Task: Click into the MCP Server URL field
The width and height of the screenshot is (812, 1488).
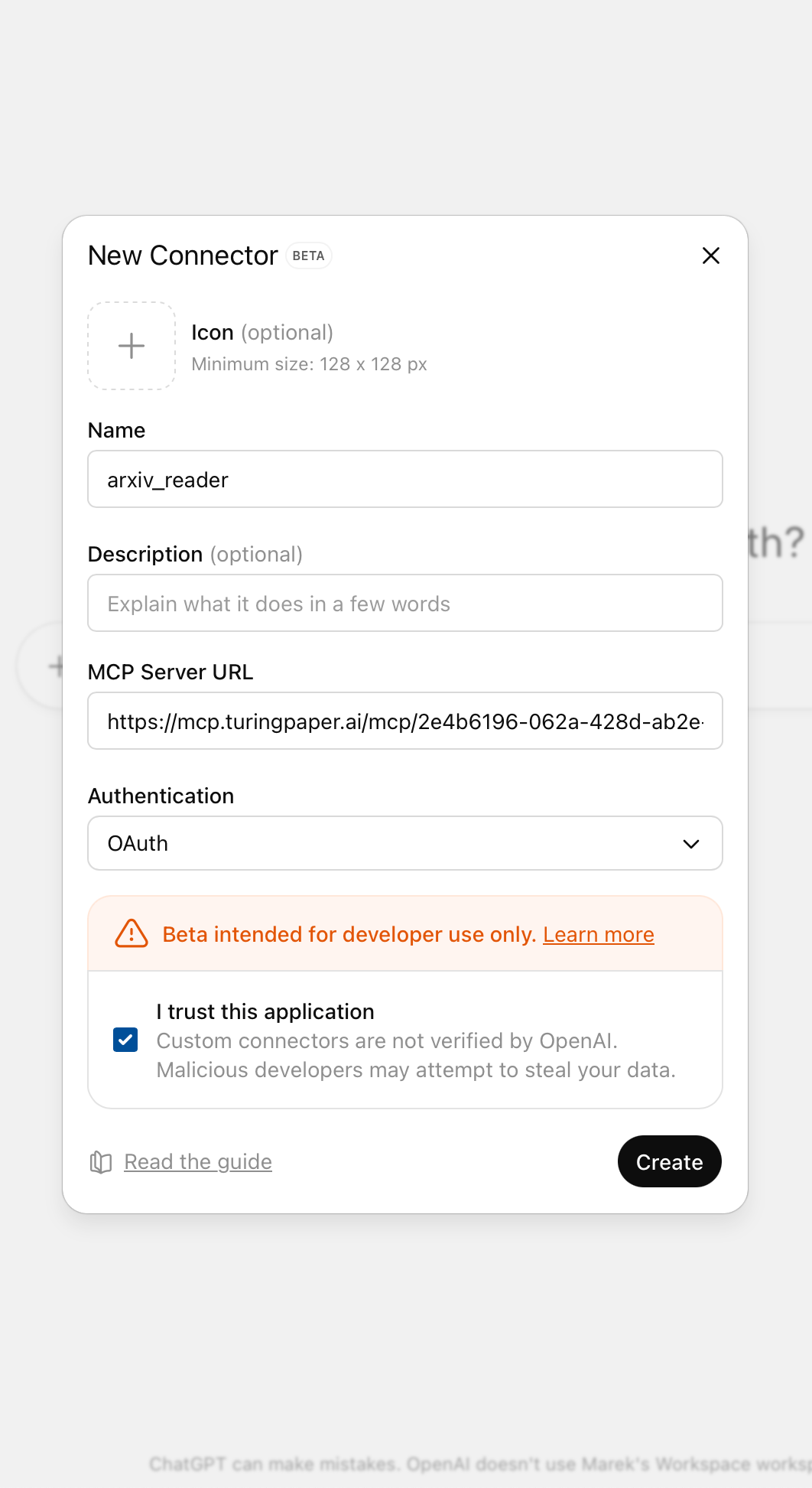Action: point(405,721)
